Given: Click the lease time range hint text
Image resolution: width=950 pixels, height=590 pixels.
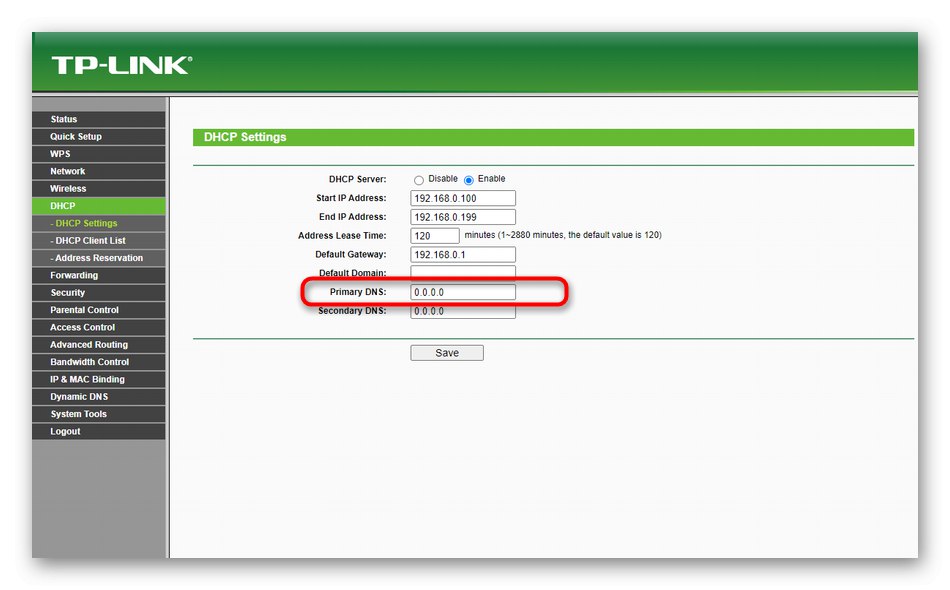Looking at the screenshot, I should pos(563,235).
